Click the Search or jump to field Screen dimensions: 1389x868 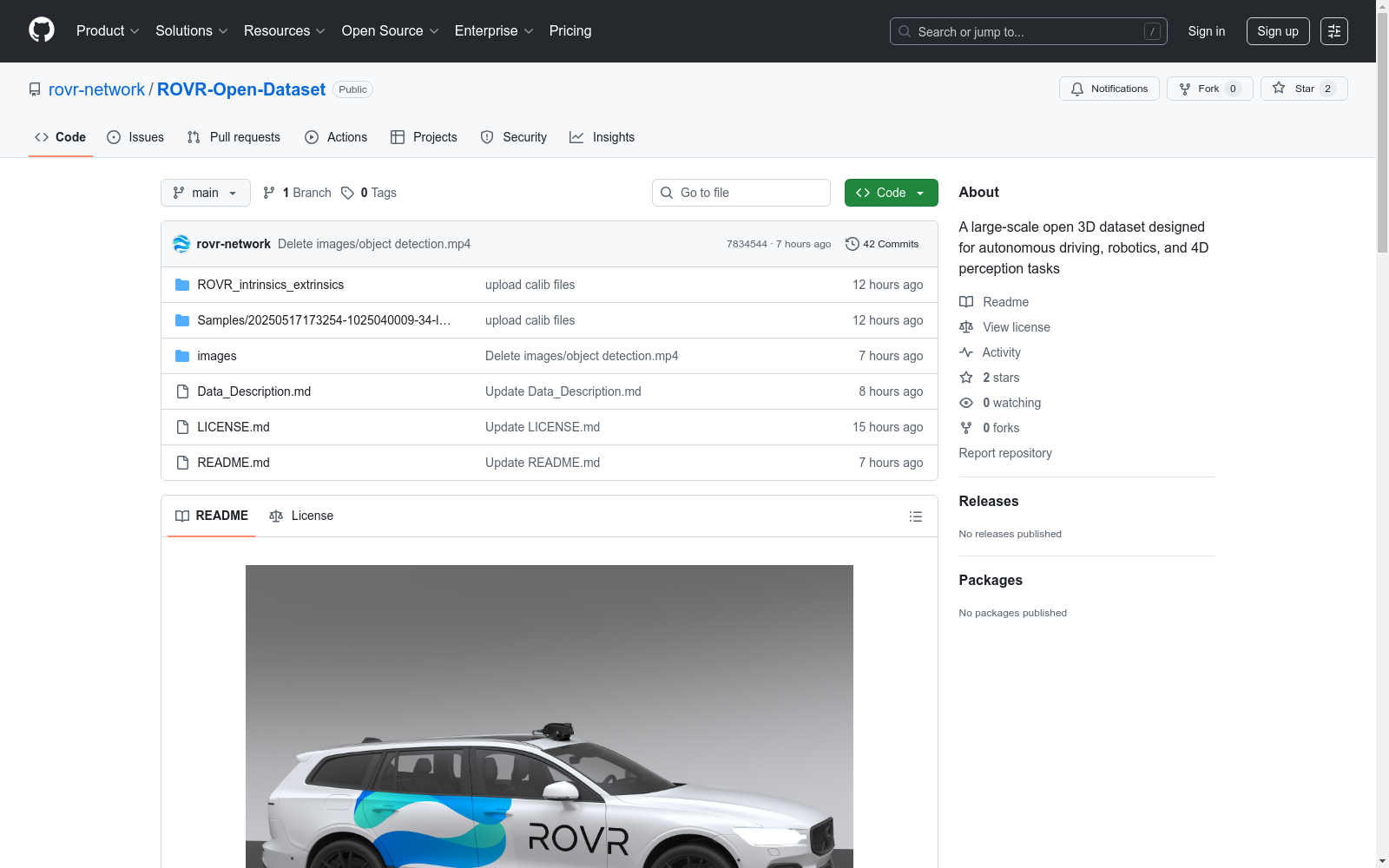point(1029,31)
